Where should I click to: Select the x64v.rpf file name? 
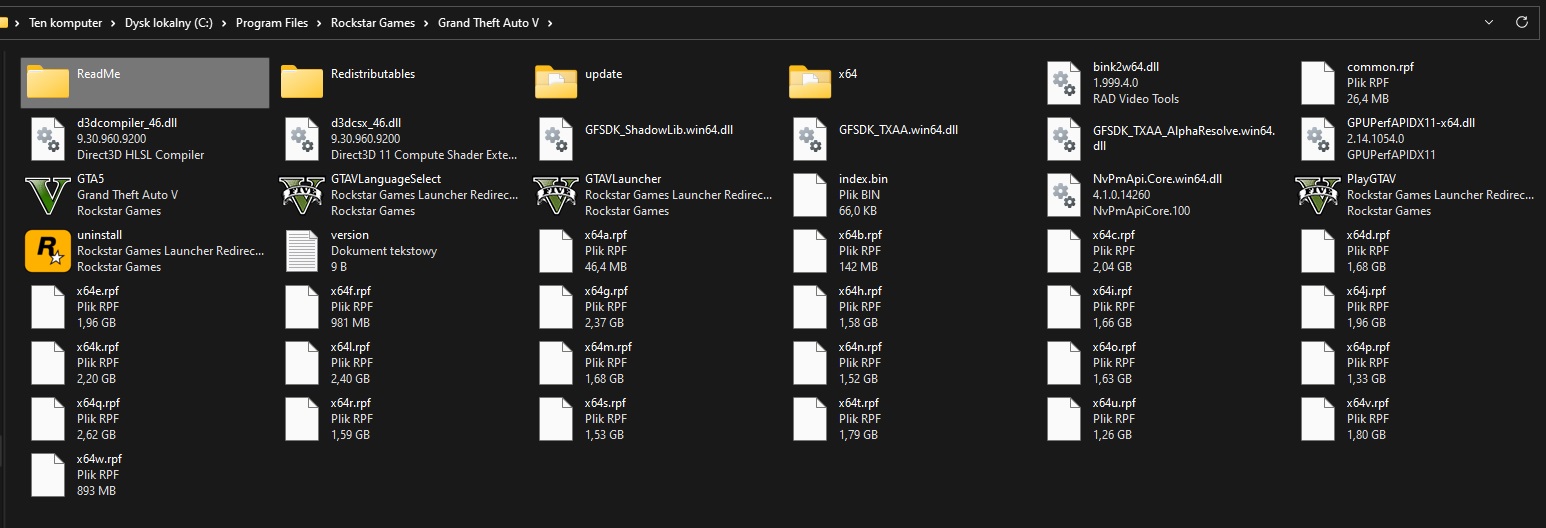(x=1368, y=403)
